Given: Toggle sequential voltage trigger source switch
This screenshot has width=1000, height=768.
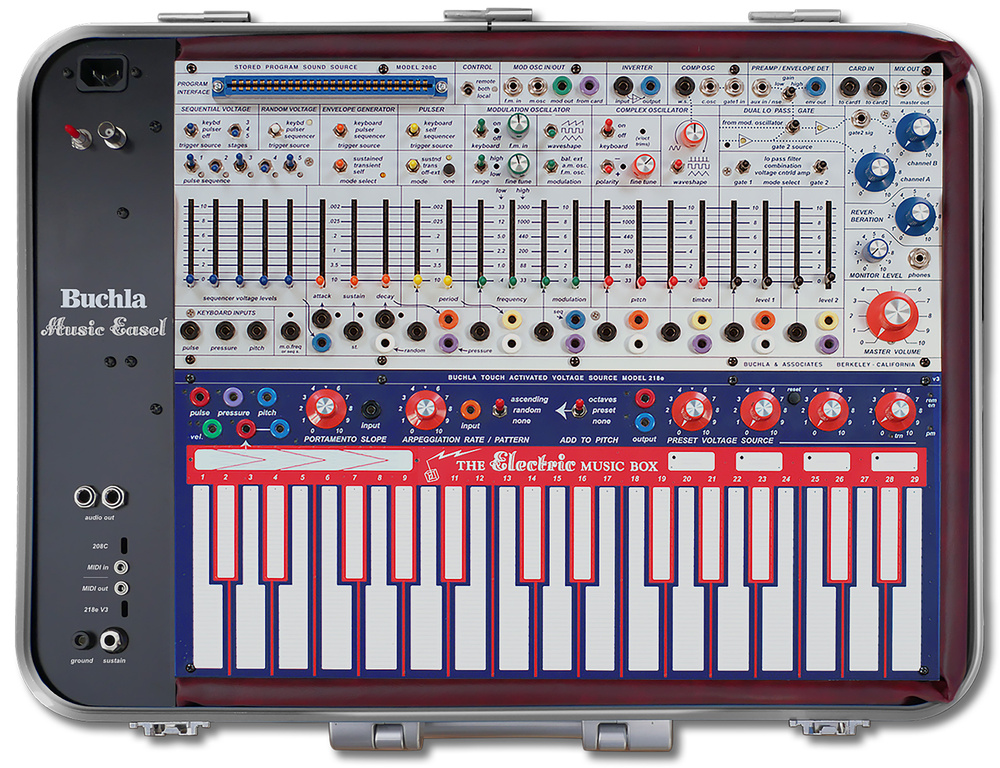Looking at the screenshot, I should point(191,130).
